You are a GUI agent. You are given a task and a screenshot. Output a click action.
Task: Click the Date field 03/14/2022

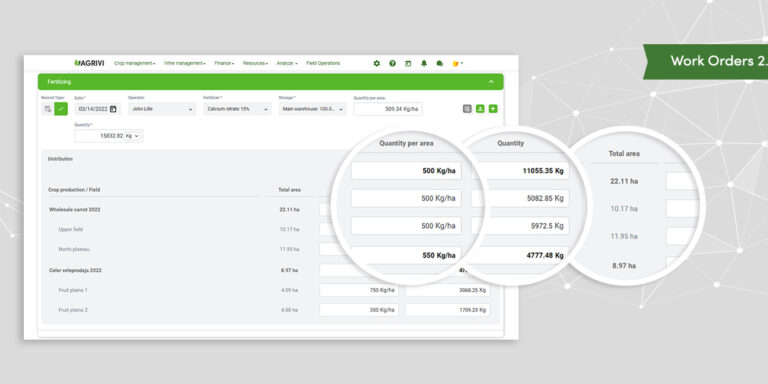97,109
